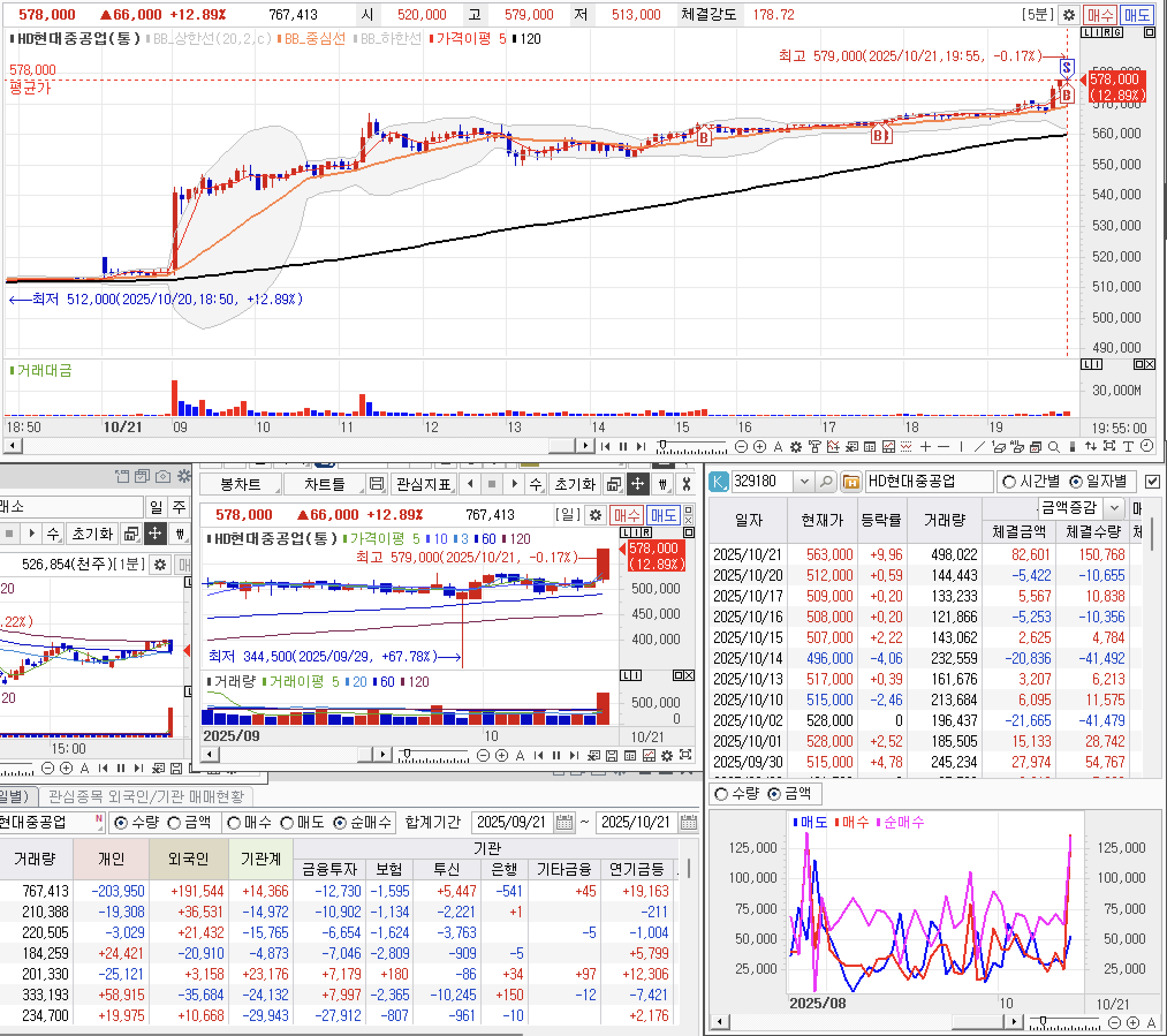Select the 금액 radio below daily table
Viewport: 1167px width, 1036px height.
tap(775, 795)
